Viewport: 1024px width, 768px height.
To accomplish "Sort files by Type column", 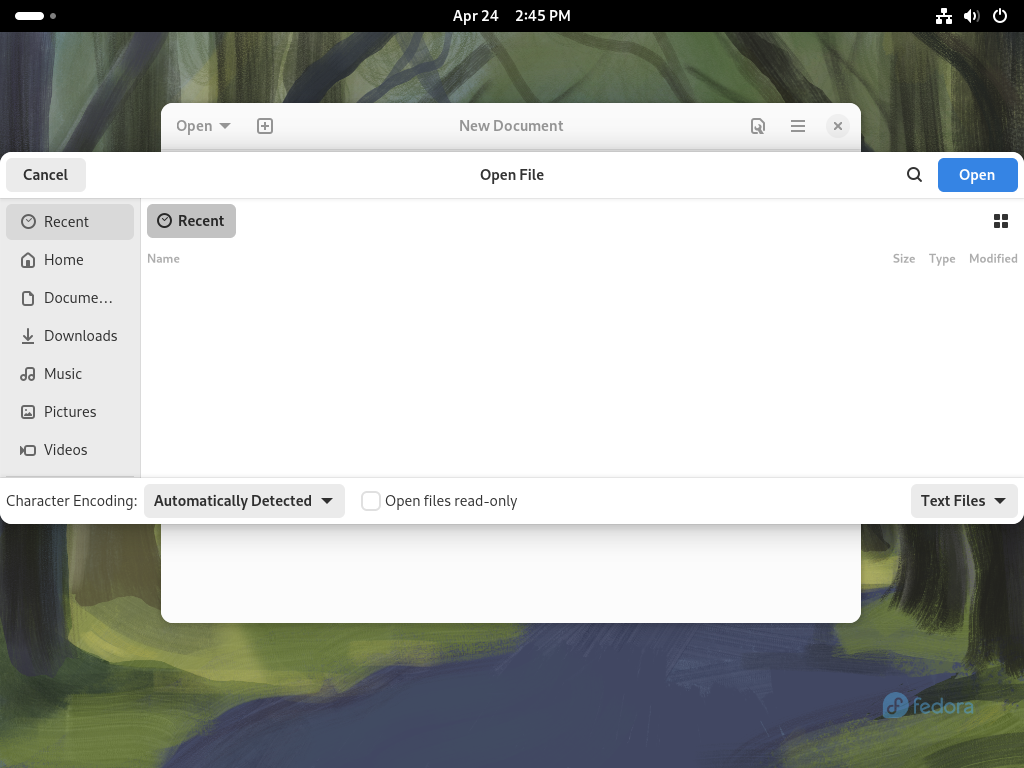I will (942, 259).
